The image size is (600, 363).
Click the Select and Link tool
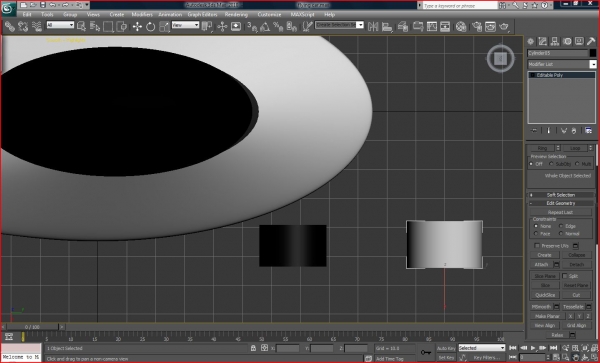point(10,26)
